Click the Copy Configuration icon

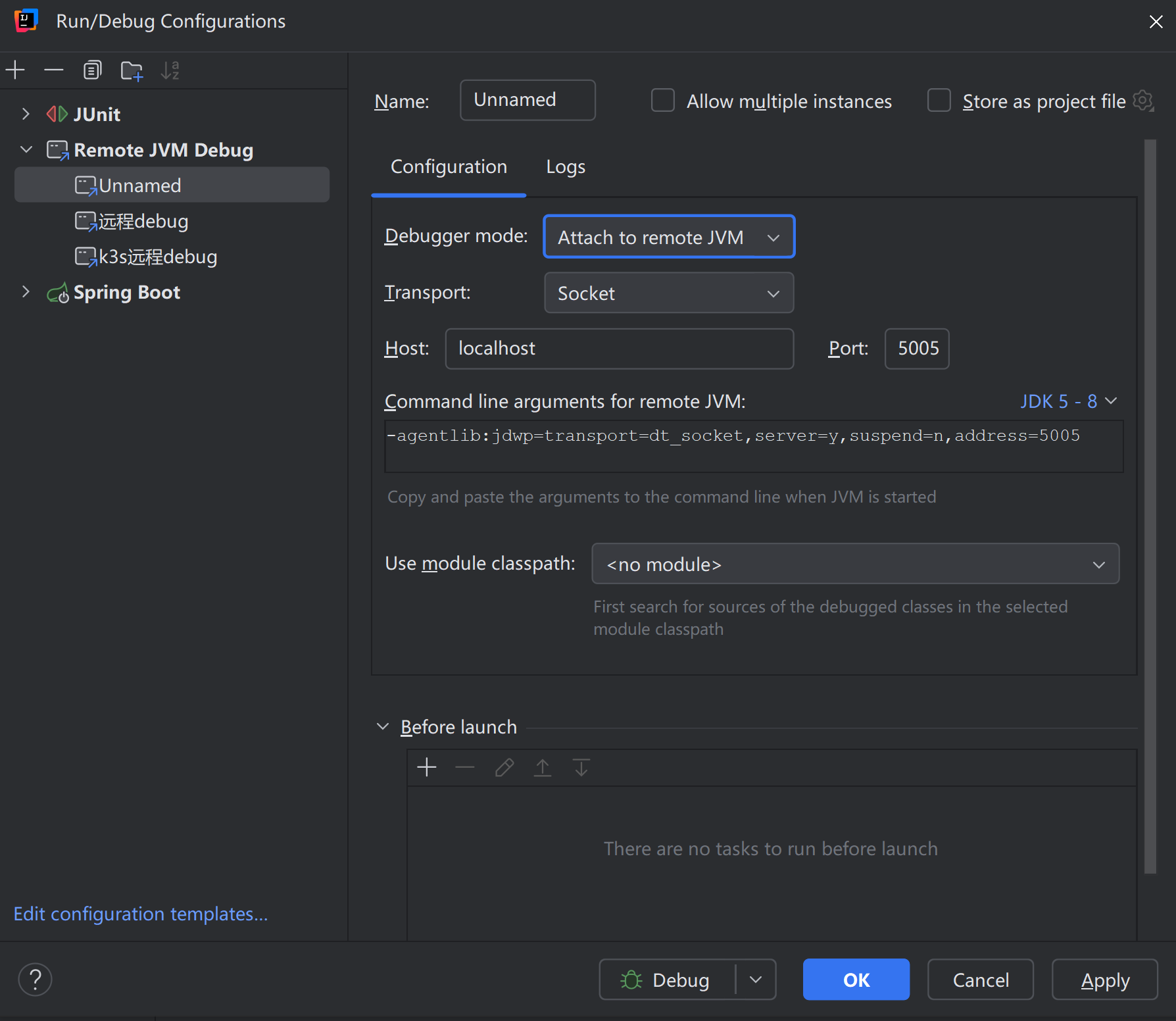[93, 70]
